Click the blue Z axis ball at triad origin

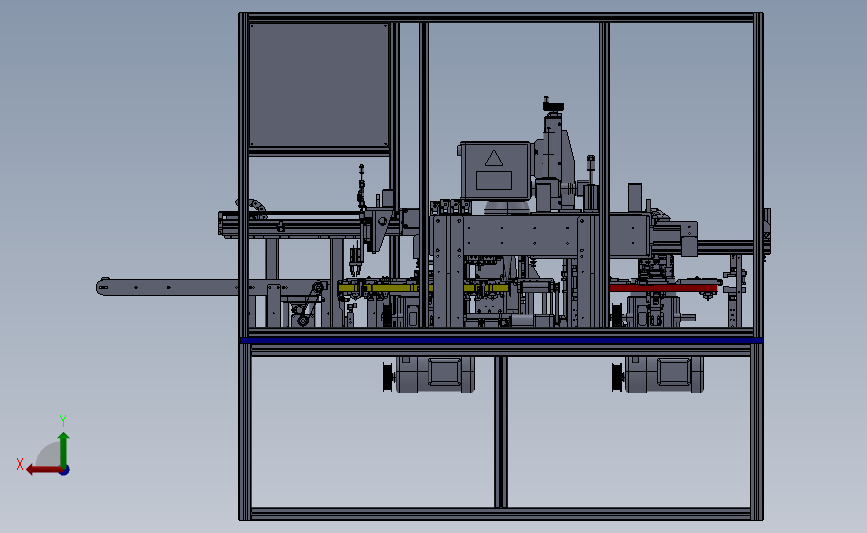tap(65, 471)
